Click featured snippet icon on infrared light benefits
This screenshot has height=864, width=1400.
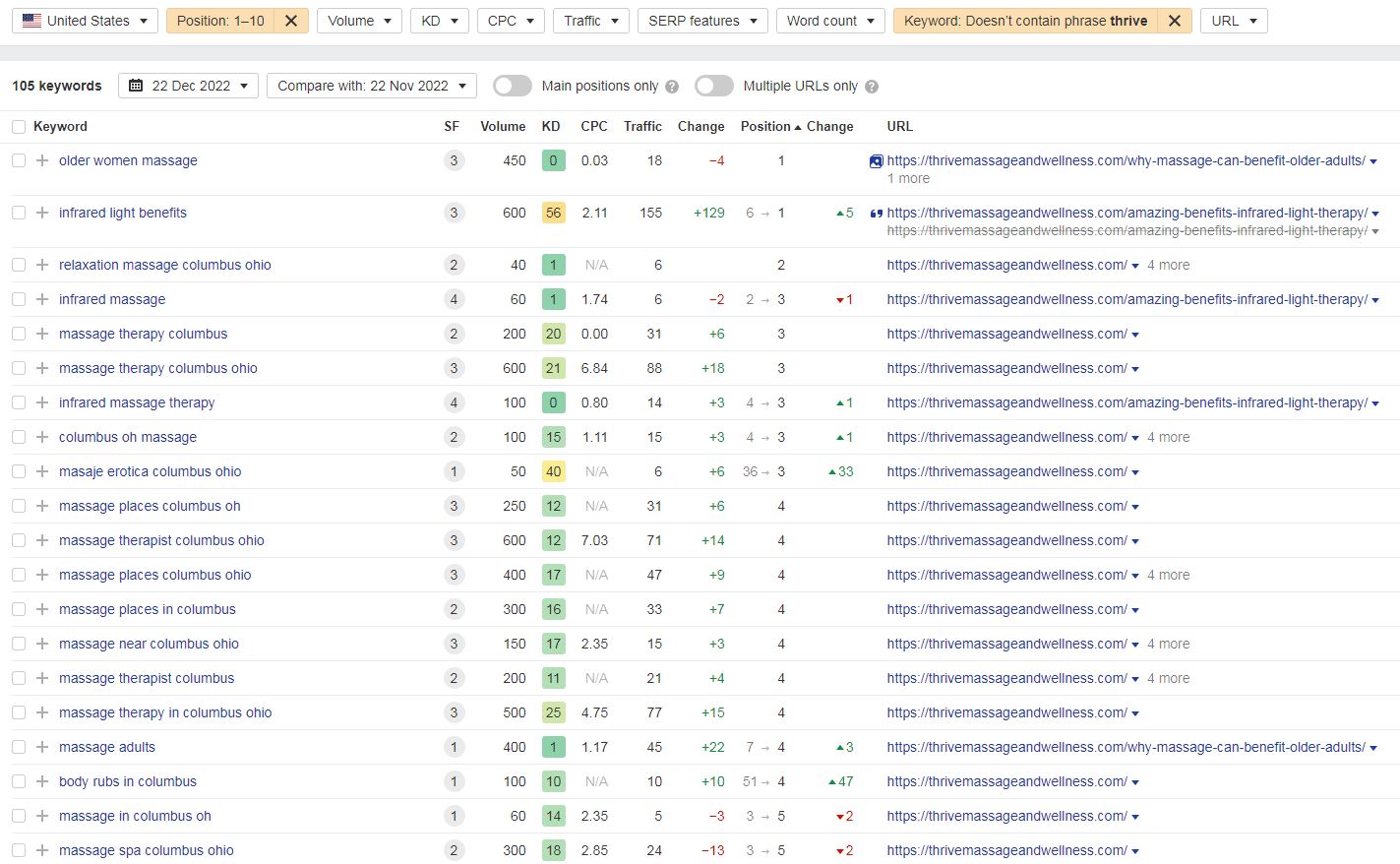[876, 213]
